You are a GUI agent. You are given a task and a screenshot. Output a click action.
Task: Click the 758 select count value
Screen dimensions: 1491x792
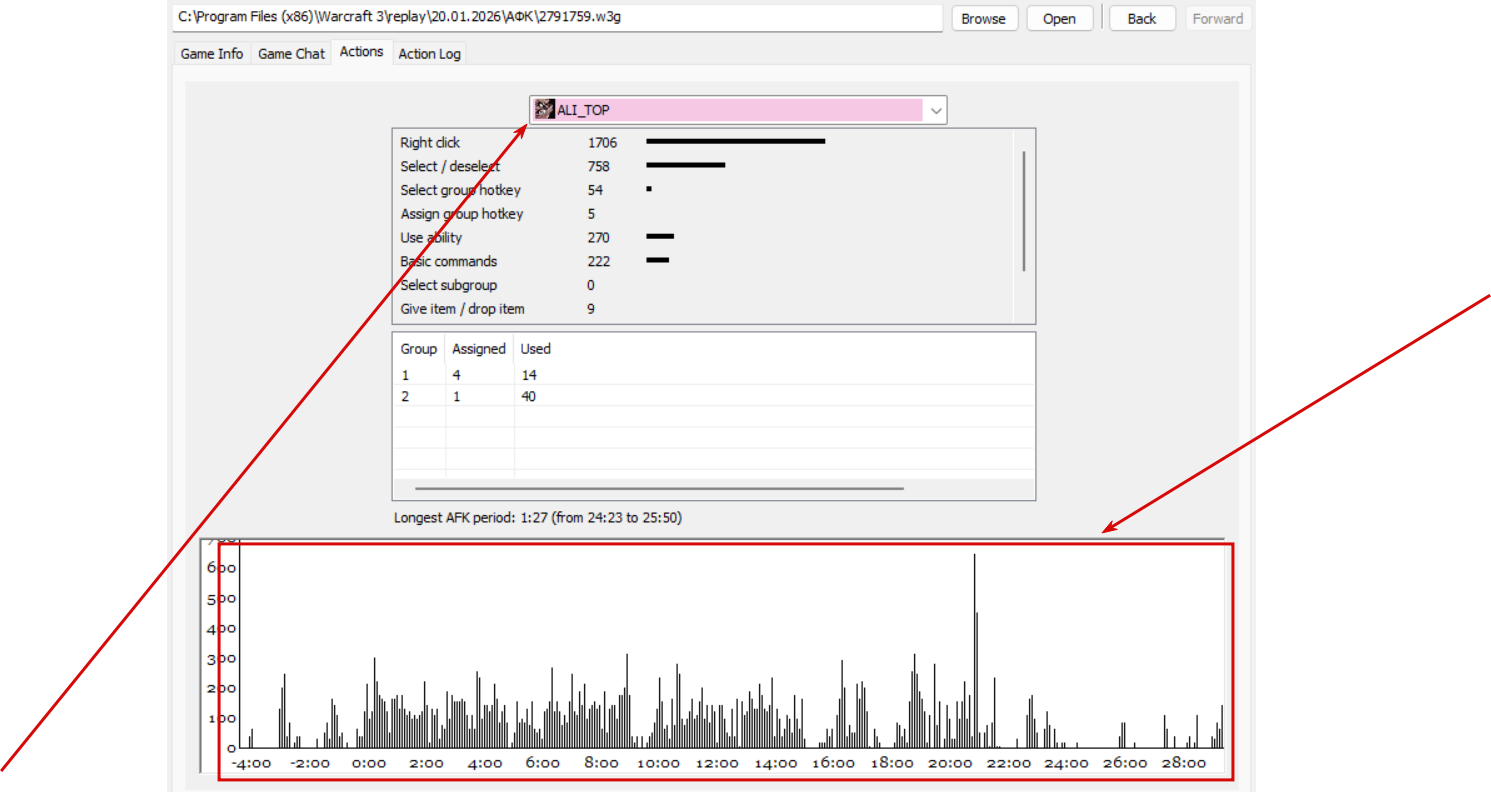point(599,167)
